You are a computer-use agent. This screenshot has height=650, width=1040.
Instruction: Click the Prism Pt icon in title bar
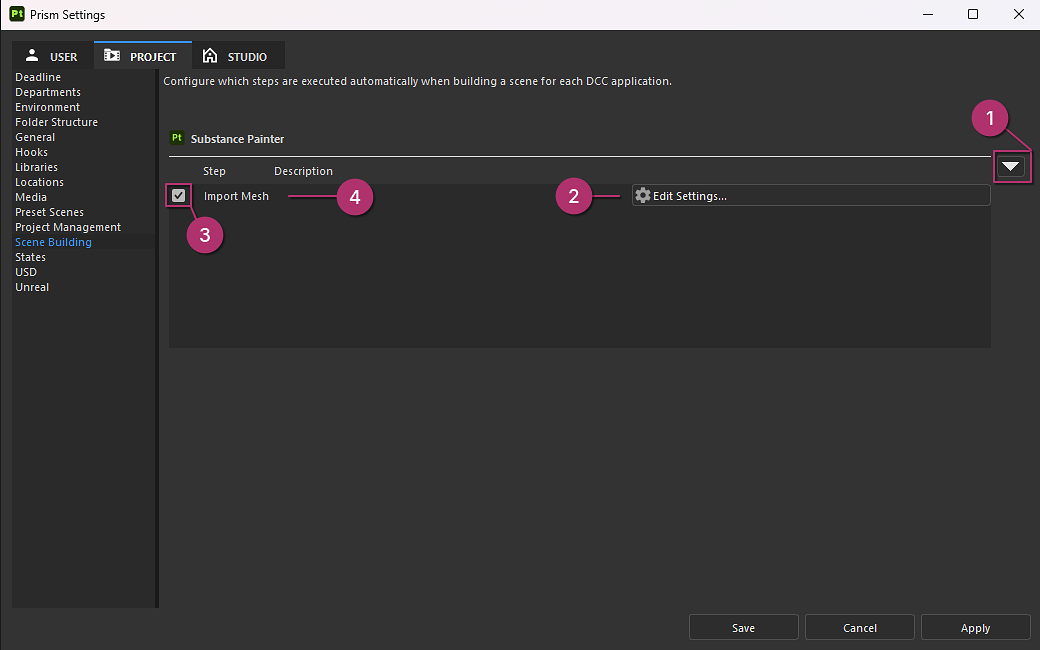(16, 14)
